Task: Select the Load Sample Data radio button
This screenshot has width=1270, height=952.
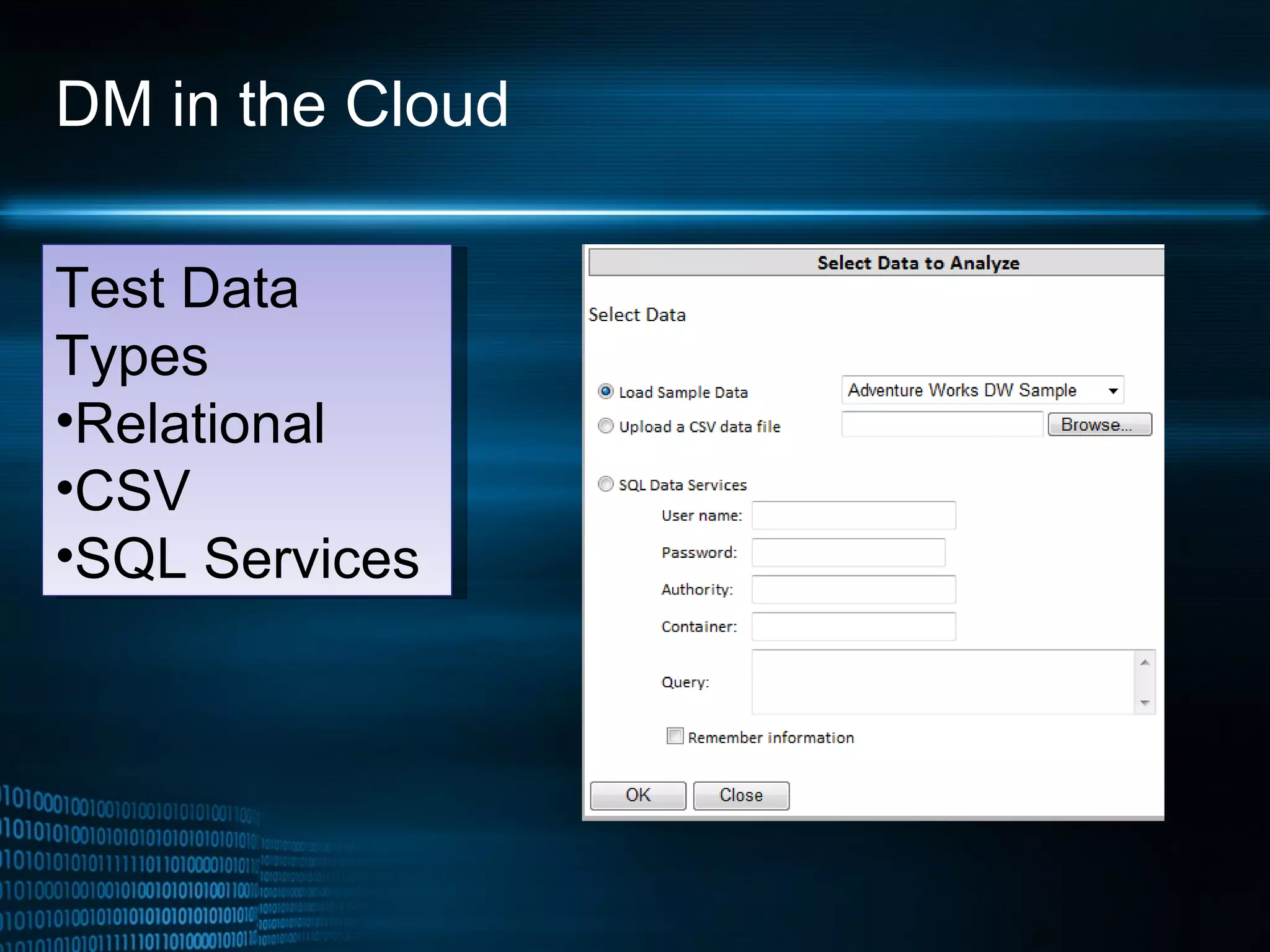Action: [x=605, y=392]
